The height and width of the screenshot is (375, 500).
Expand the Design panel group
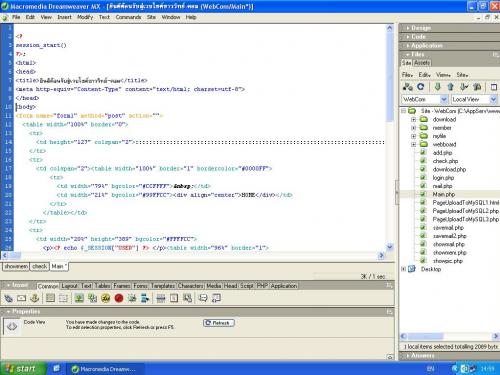pyautogui.click(x=418, y=28)
